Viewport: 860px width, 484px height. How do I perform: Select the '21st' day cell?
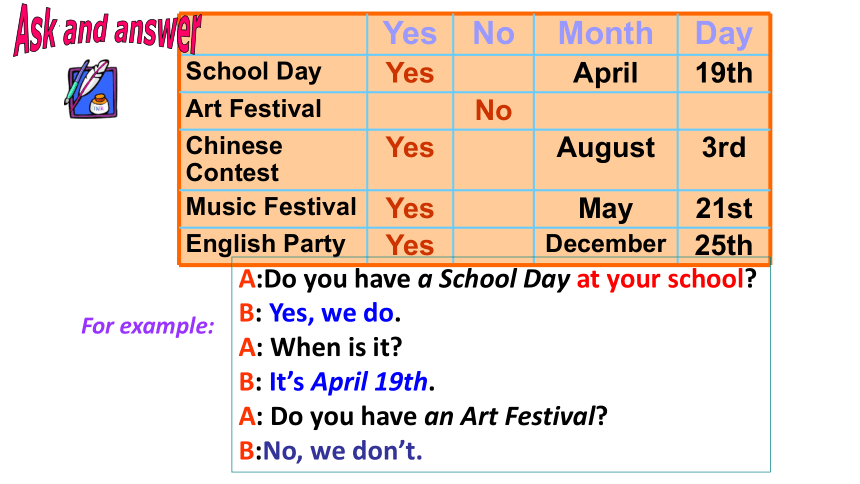(724, 209)
